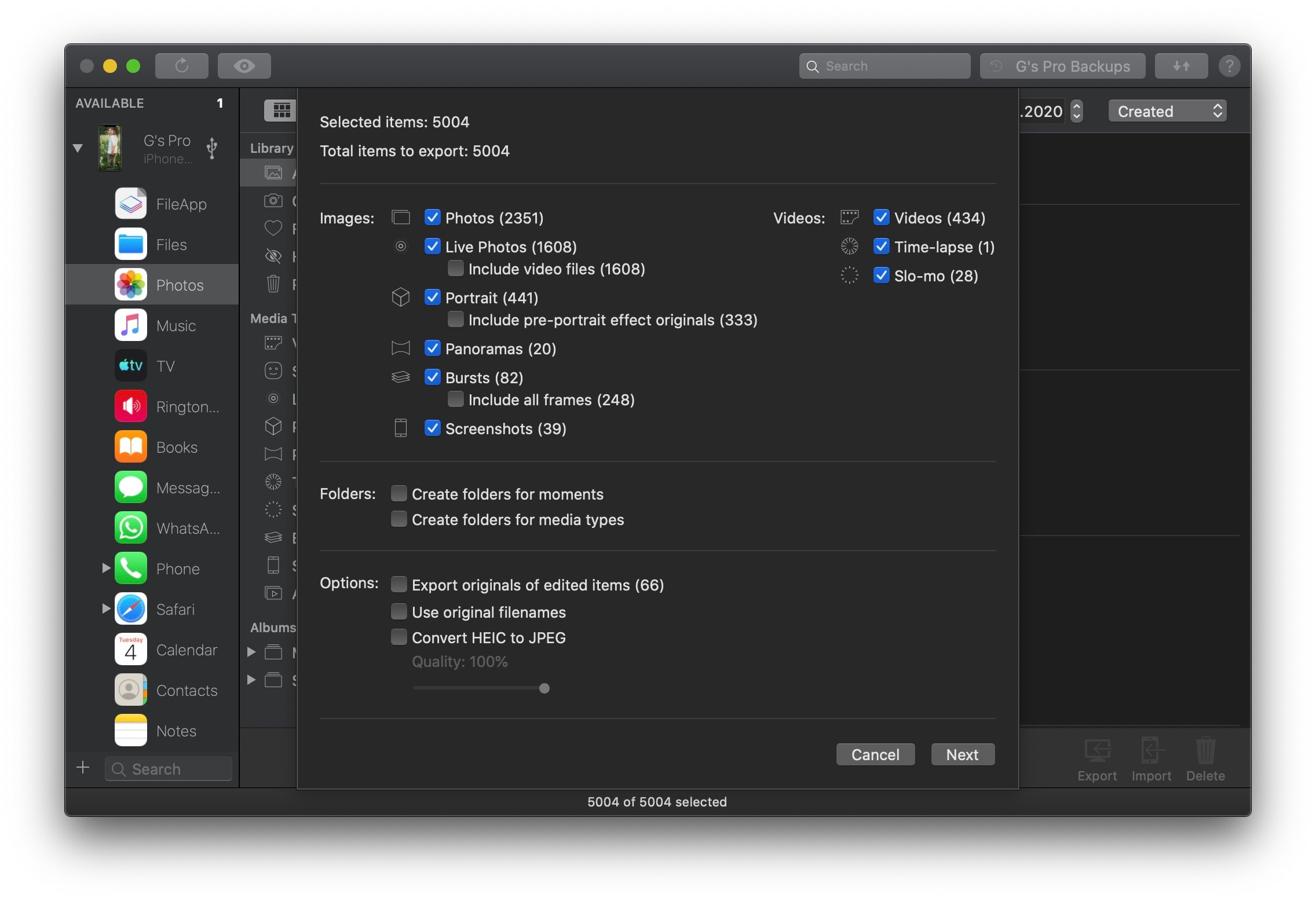Click the Ringtones icon in sidebar

131,406
